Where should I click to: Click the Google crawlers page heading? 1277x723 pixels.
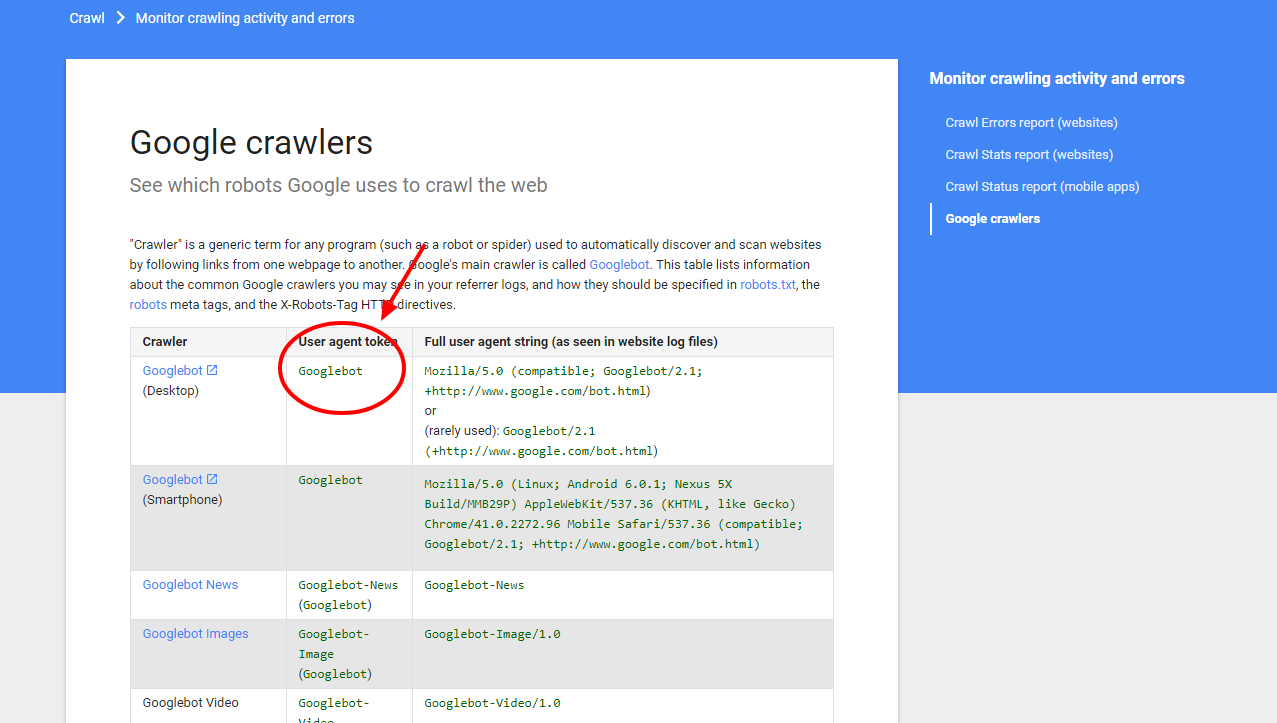coord(250,142)
